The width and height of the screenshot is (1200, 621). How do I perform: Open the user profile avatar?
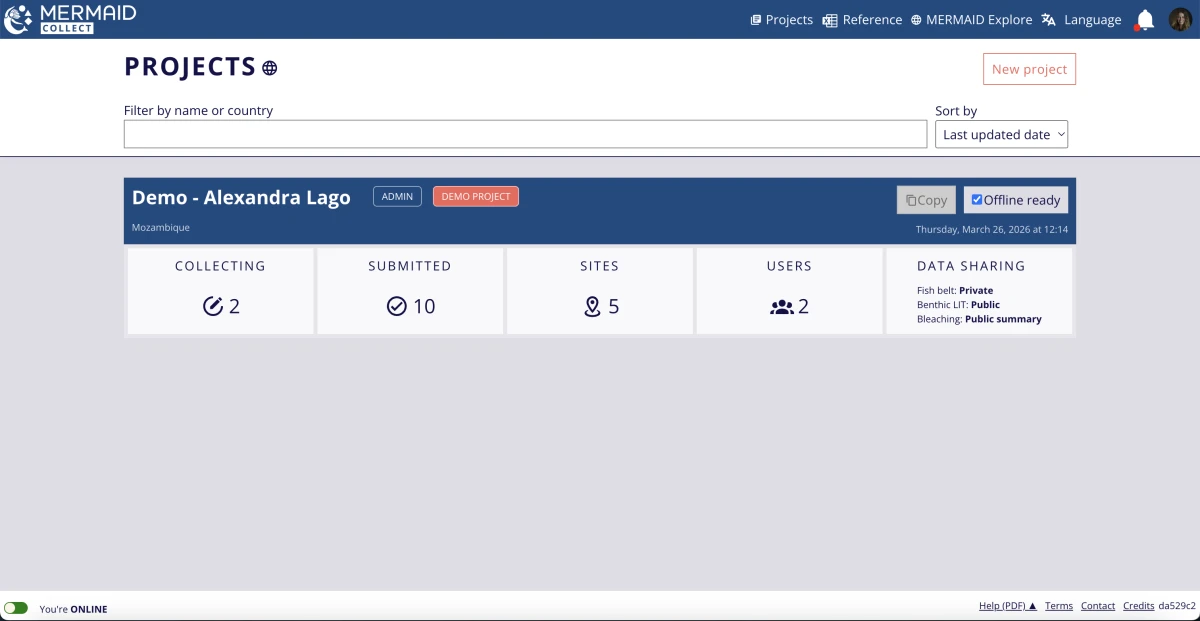[1180, 19]
